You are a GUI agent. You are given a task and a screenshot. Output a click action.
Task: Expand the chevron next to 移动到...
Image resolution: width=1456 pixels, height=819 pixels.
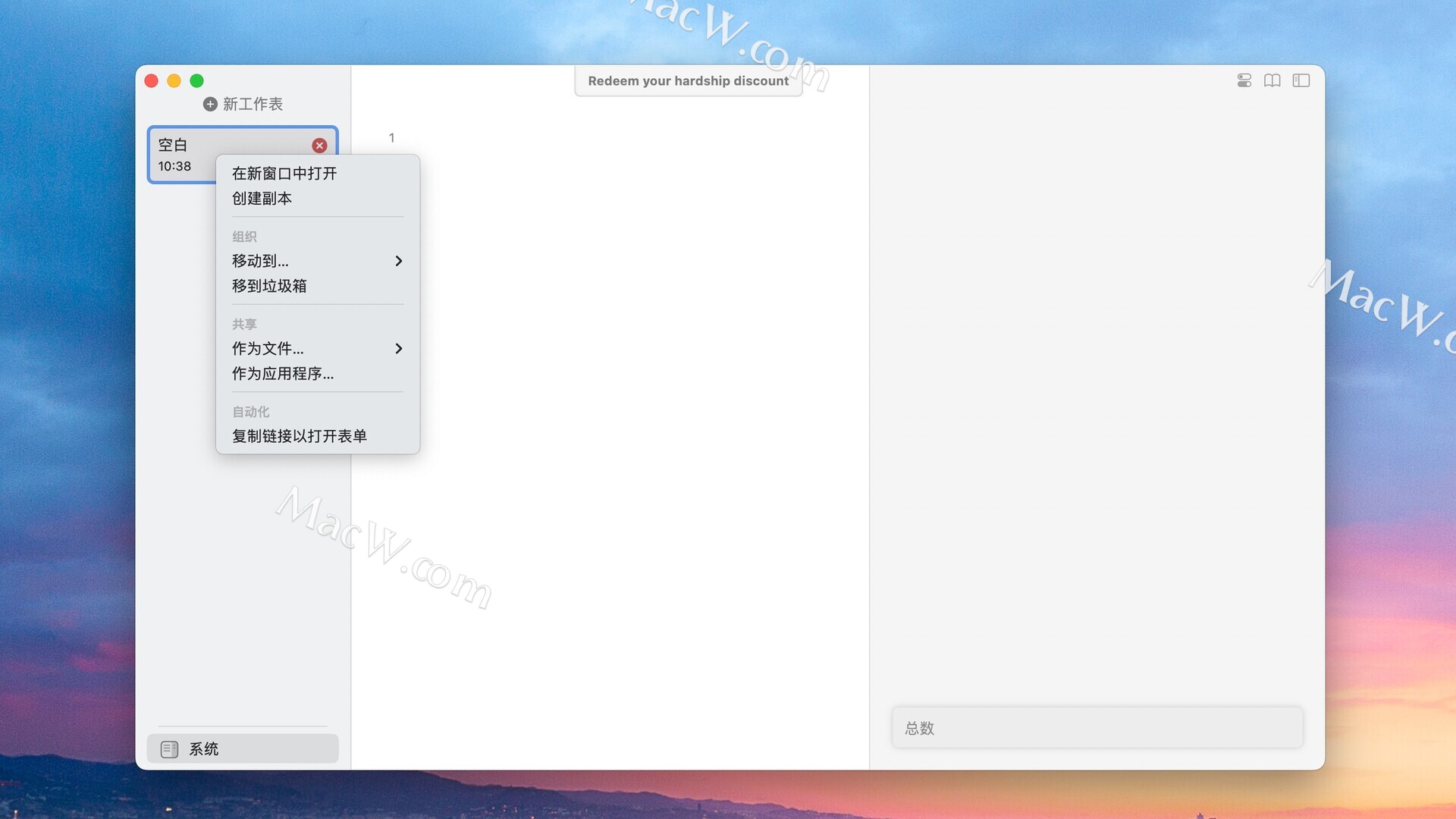tap(399, 261)
